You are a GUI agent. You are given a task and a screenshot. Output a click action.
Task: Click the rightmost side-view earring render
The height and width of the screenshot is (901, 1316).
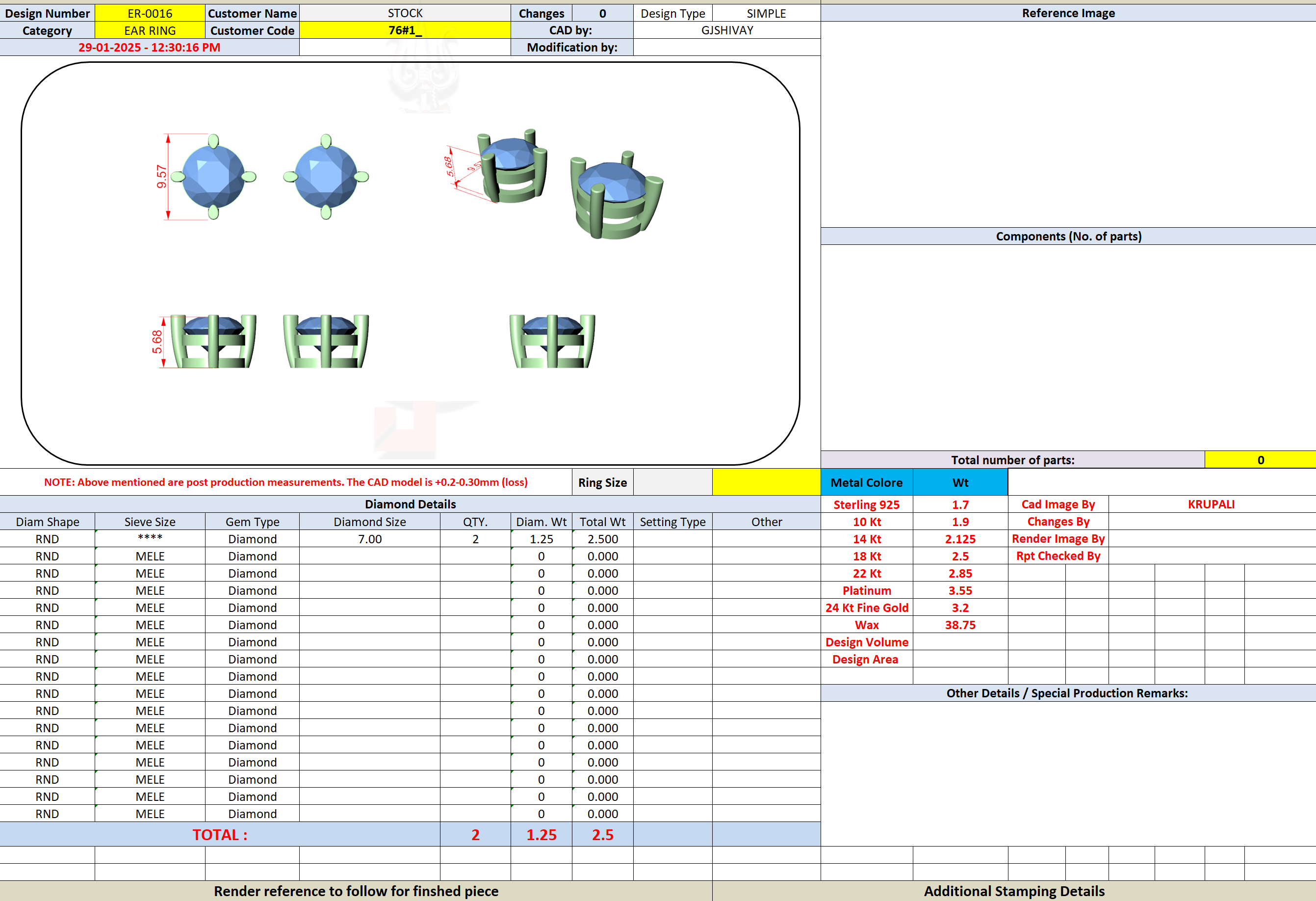(552, 342)
